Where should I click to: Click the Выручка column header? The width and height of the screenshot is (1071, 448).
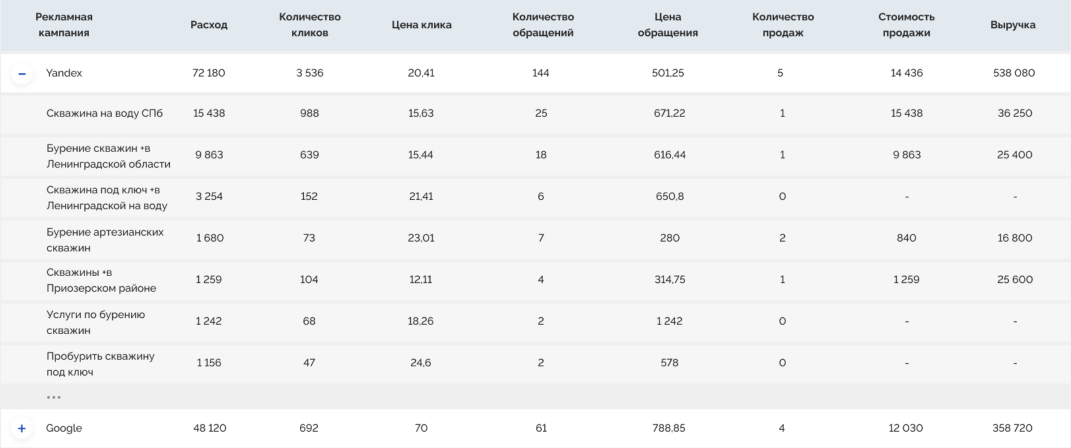(1013, 25)
